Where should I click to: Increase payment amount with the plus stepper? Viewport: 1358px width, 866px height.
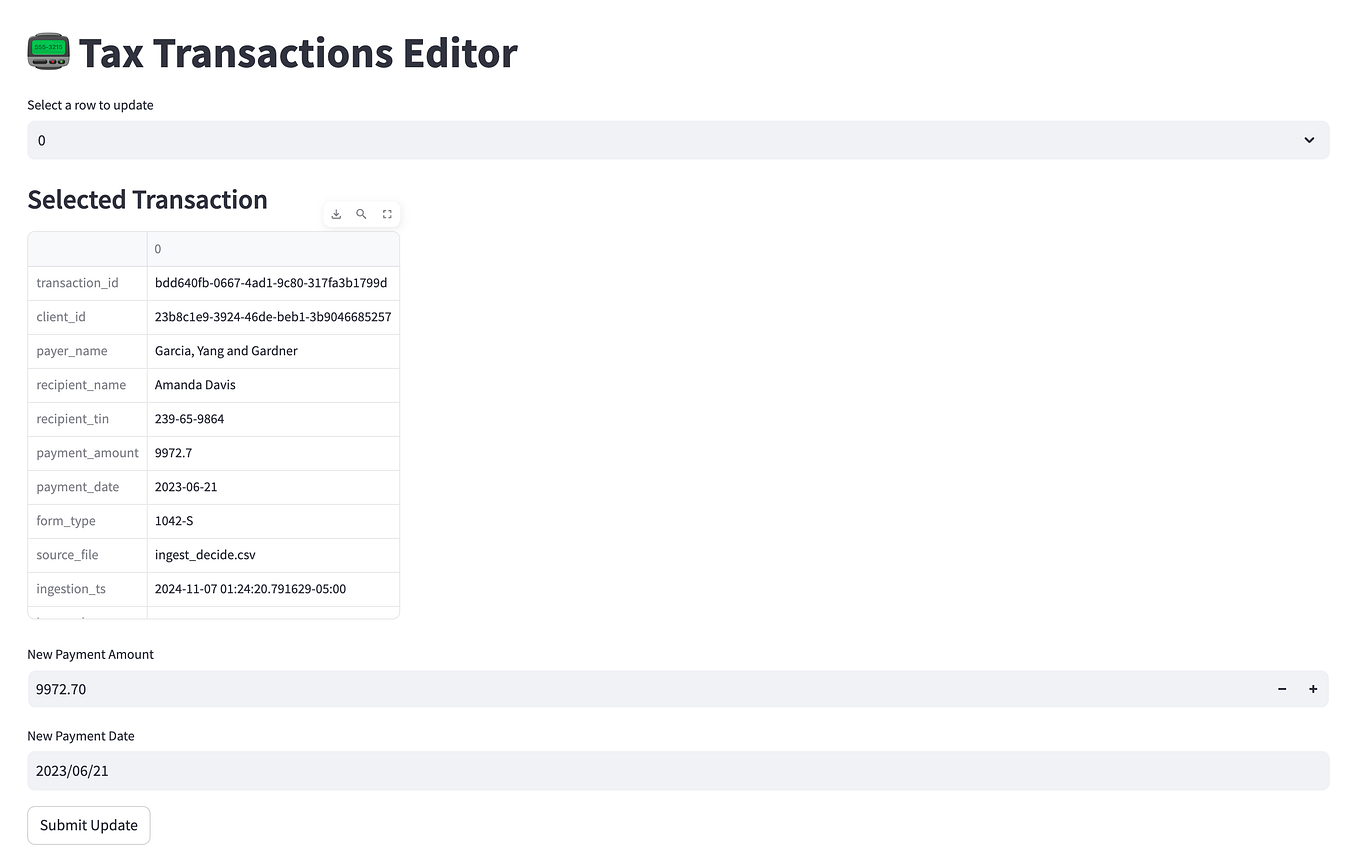[1313, 689]
